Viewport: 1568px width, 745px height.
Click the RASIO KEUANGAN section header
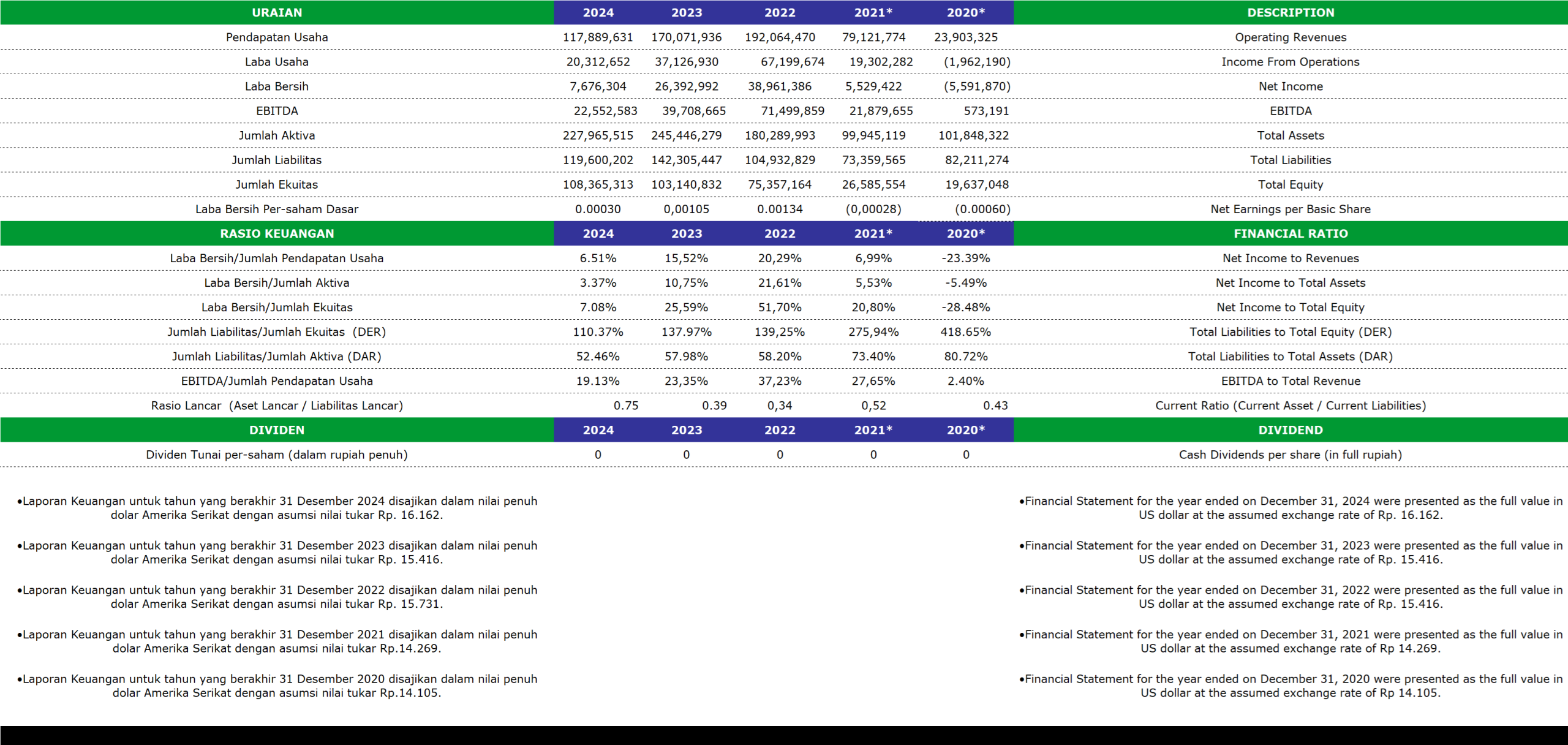pyautogui.click(x=277, y=233)
